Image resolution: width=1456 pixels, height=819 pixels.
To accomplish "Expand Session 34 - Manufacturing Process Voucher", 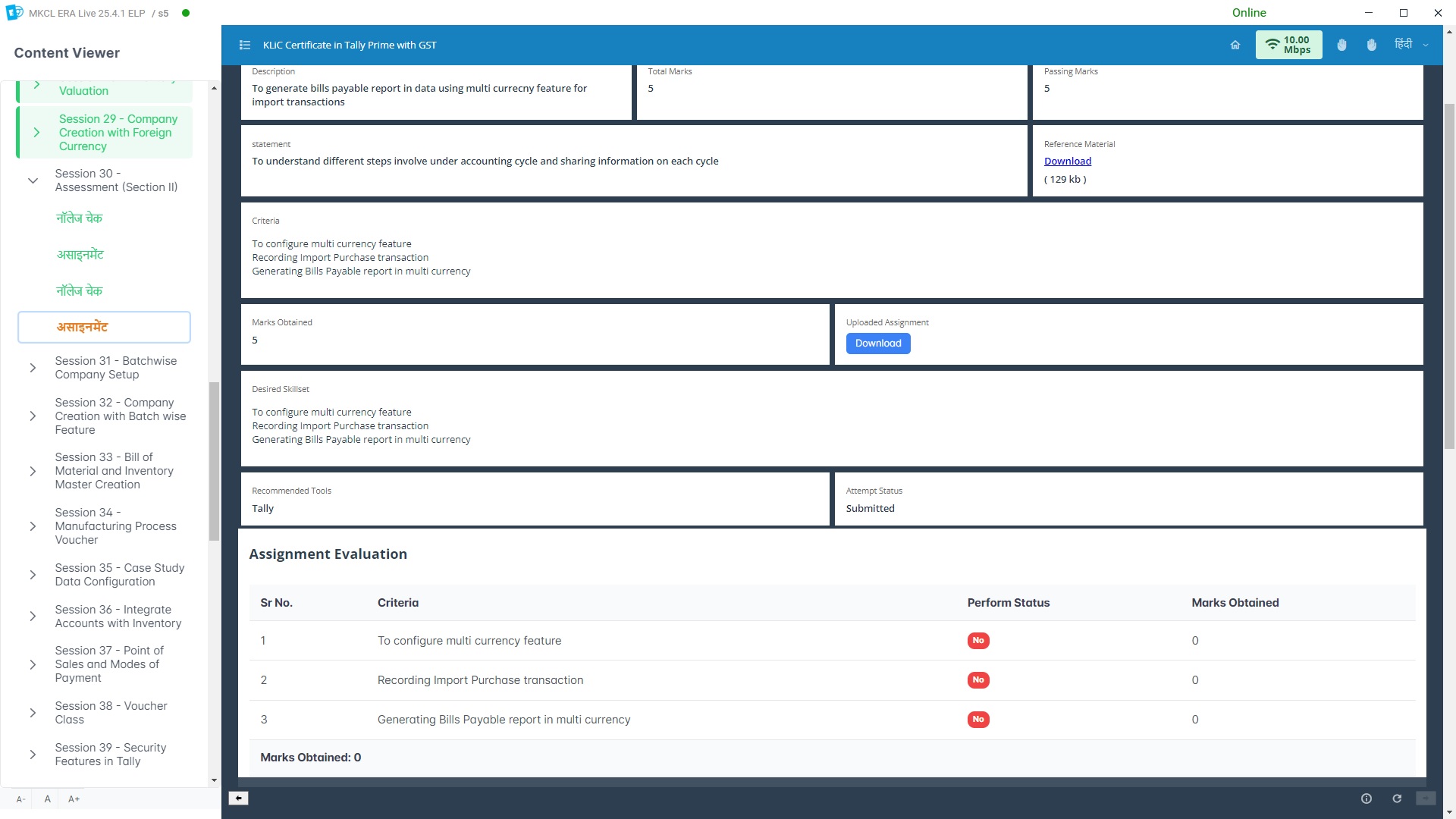I will [x=33, y=526].
